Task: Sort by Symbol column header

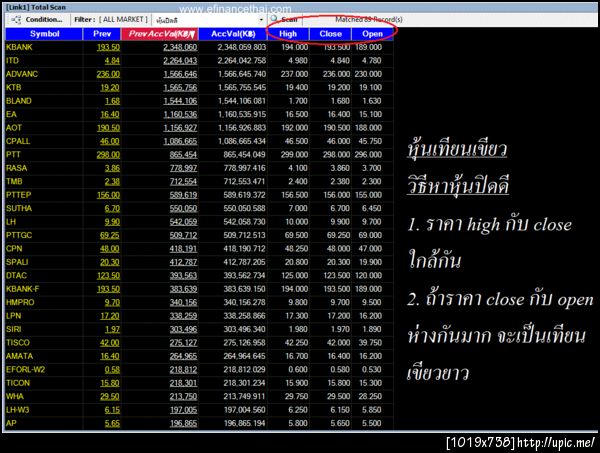Action: [44, 34]
